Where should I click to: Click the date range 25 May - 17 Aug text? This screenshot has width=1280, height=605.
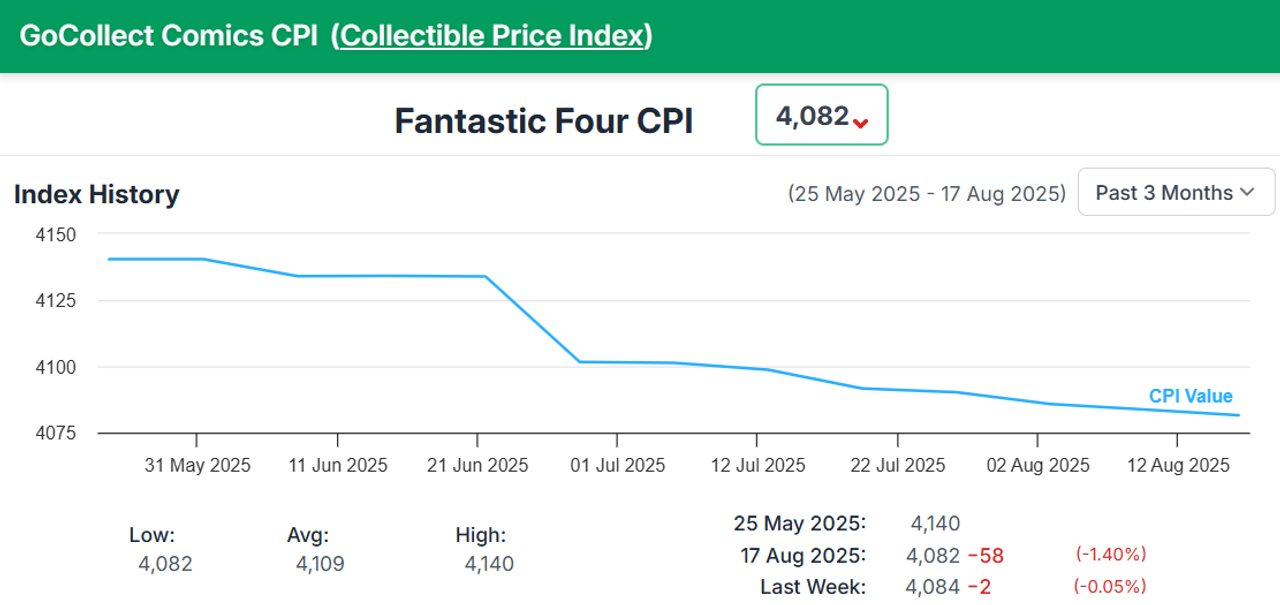(927, 193)
